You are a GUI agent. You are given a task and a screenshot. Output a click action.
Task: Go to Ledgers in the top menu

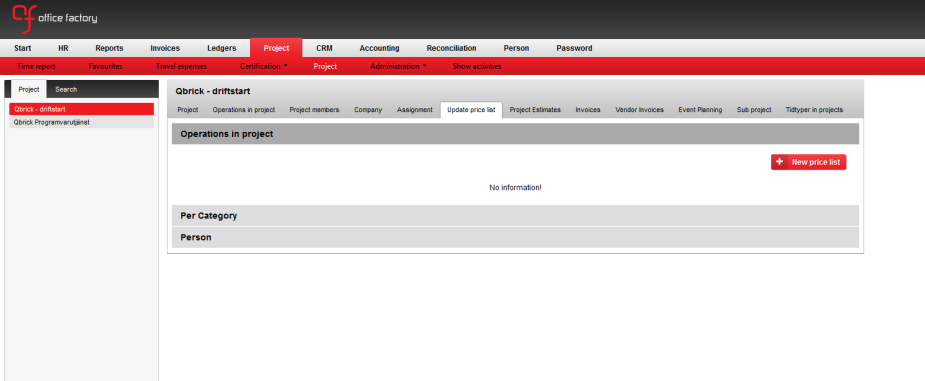(x=222, y=48)
